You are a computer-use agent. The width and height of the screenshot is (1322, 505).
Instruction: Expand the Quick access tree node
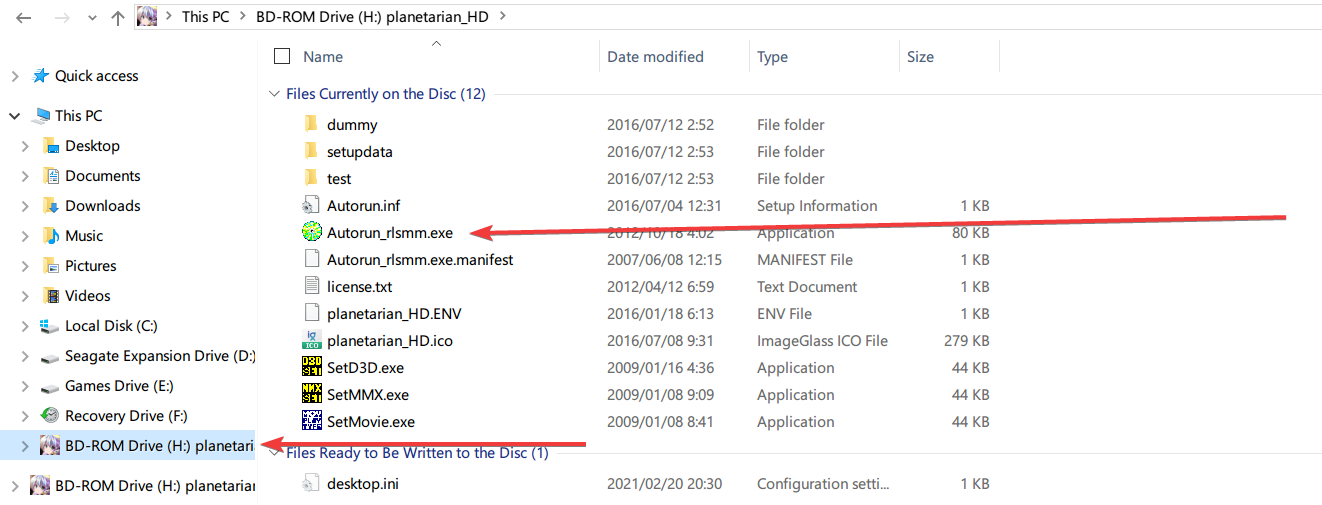[15, 76]
